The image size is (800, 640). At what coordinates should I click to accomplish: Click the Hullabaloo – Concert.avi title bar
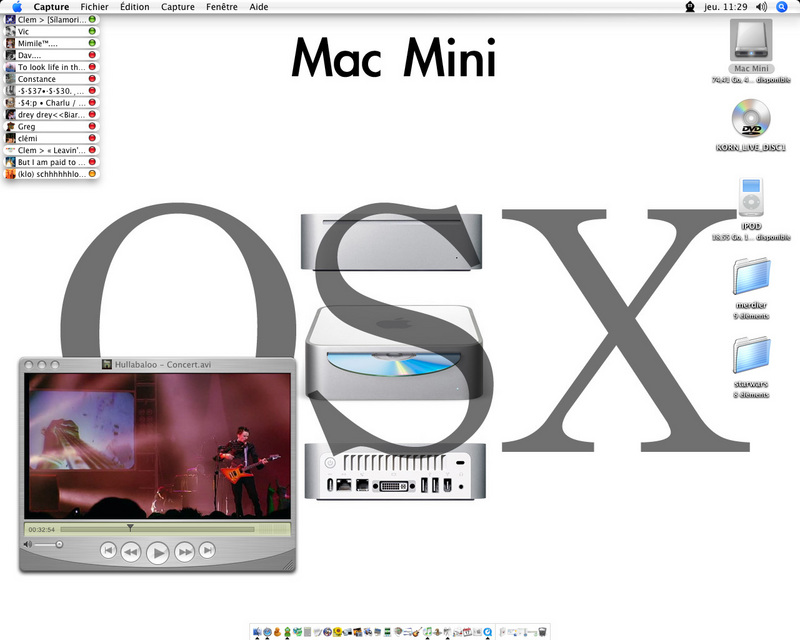157,364
